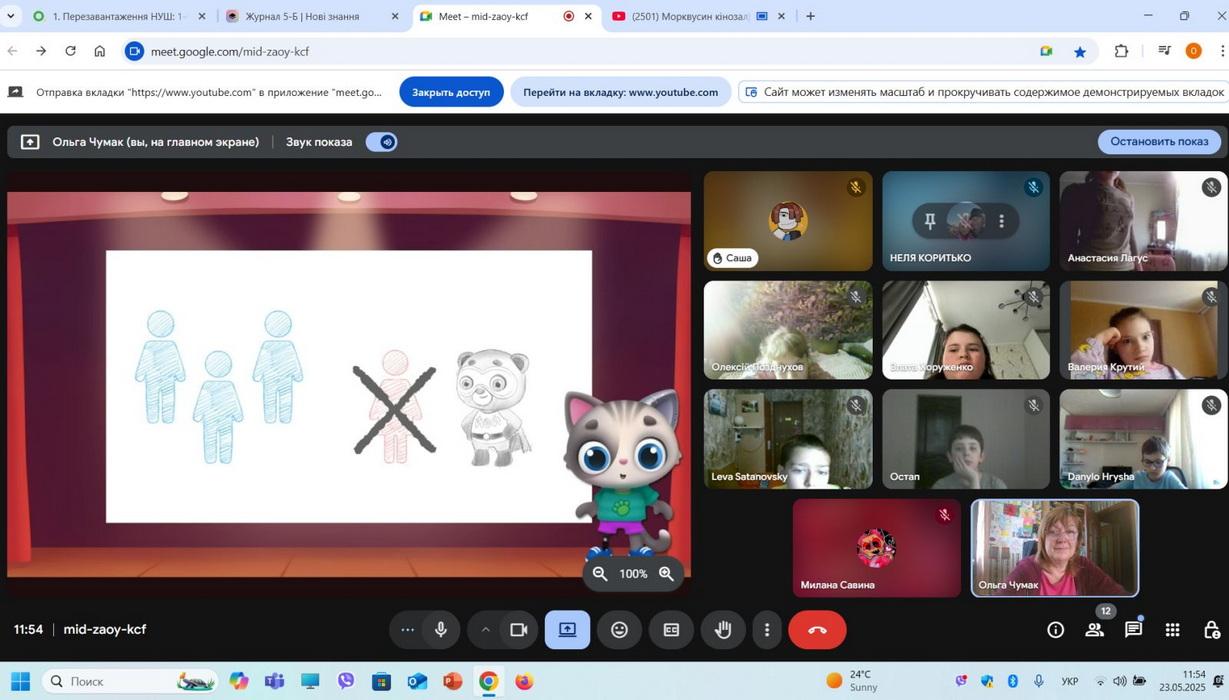Click the Windows taskbar search box

coord(130,681)
